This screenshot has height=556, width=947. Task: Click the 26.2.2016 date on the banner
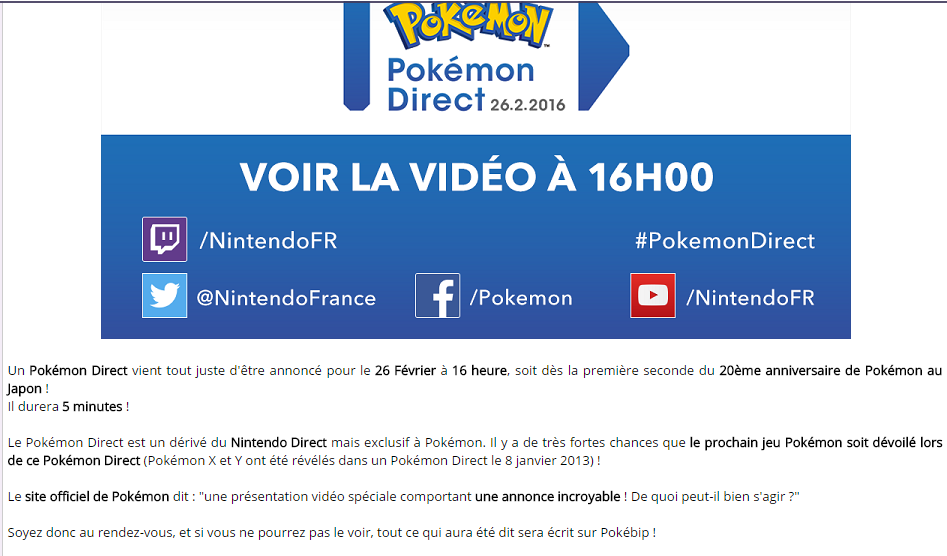coord(527,105)
